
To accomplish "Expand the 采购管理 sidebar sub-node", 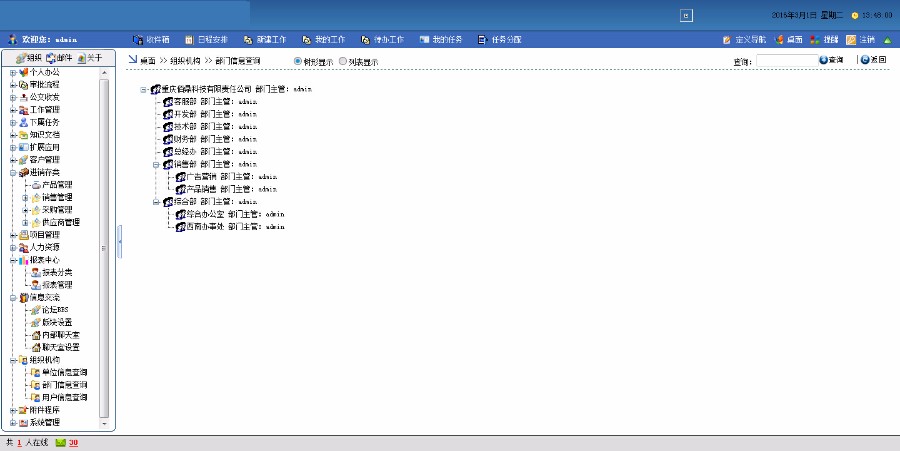I will click(25, 210).
